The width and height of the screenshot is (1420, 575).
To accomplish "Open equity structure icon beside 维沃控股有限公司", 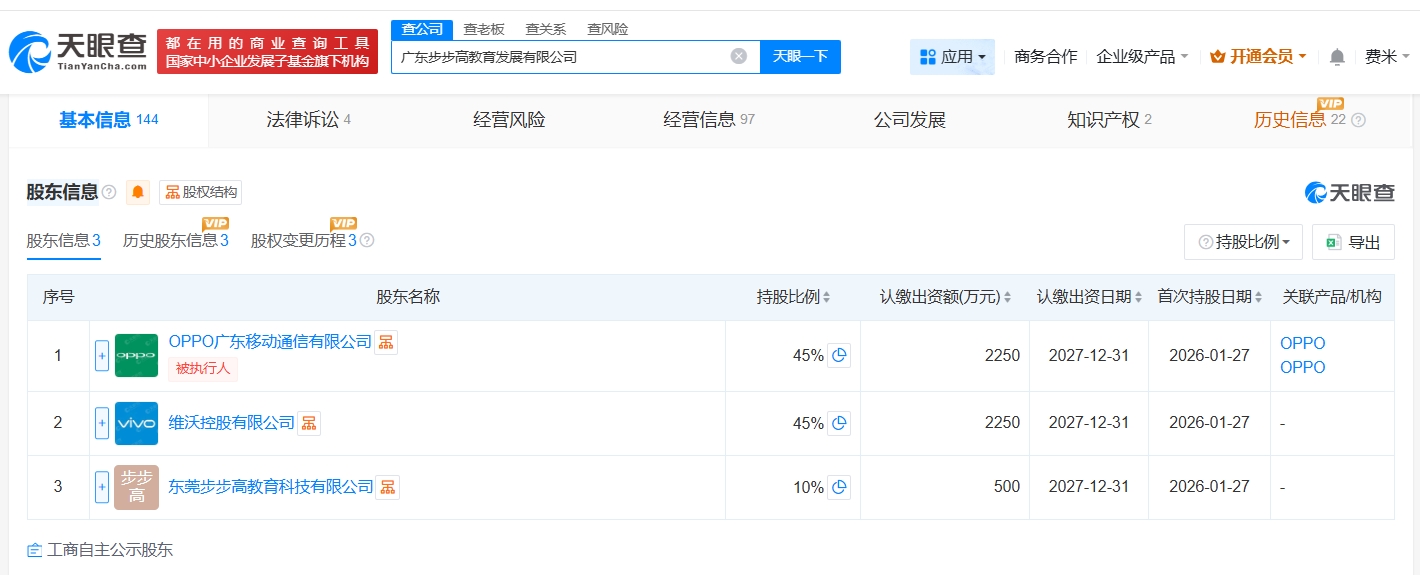I will click(x=309, y=423).
